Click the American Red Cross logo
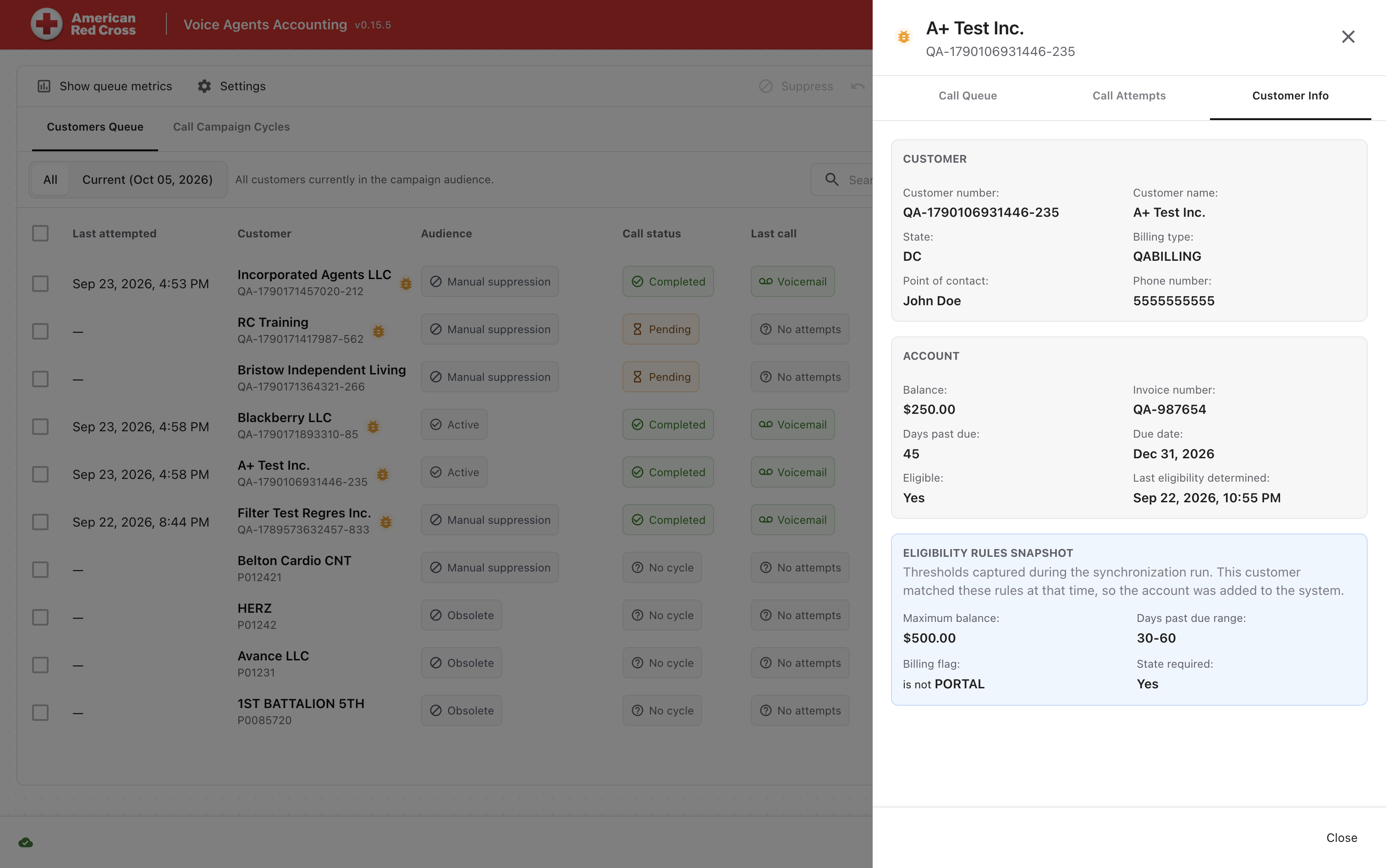The image size is (1386, 868). pos(84,24)
